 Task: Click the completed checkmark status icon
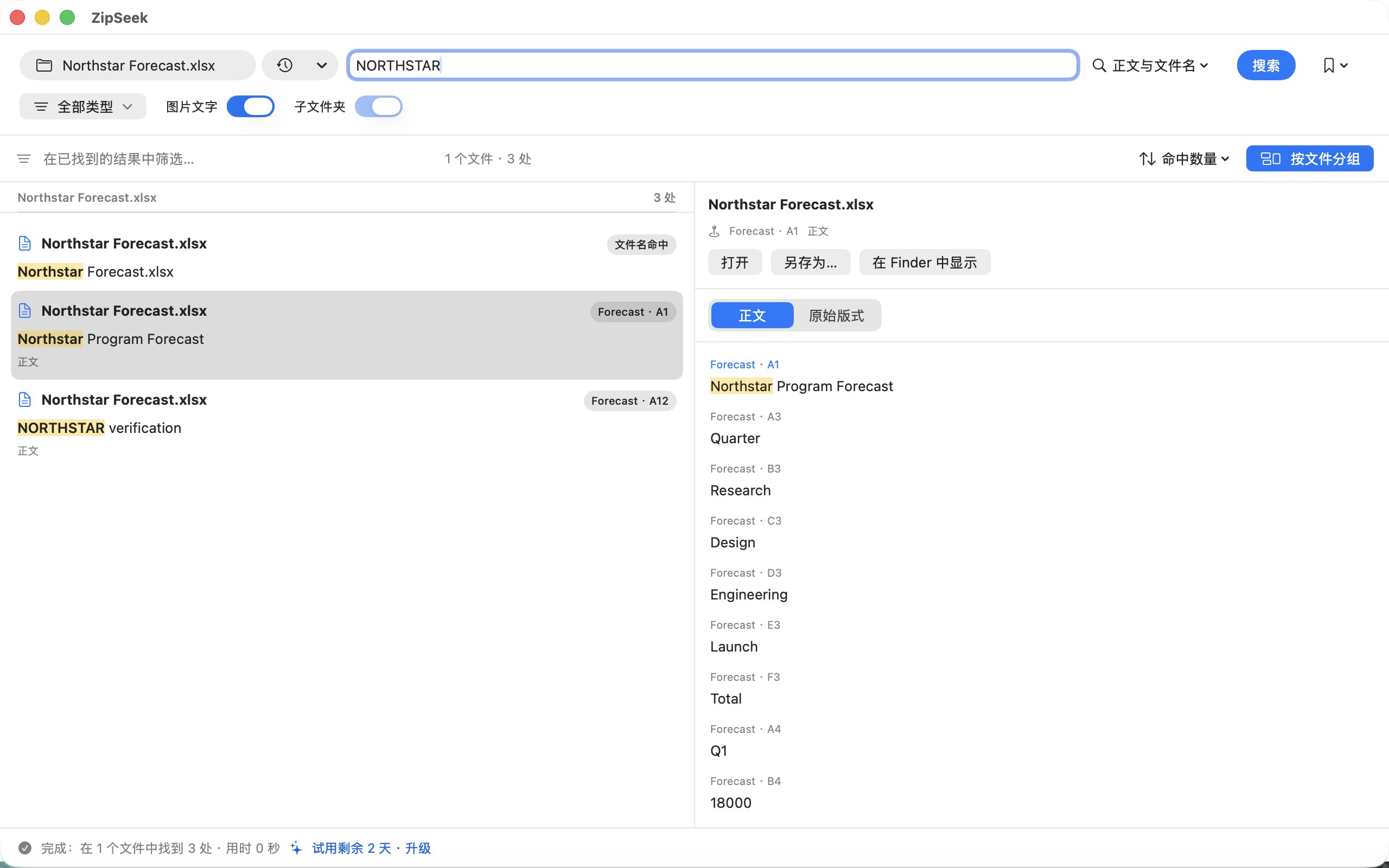[x=24, y=848]
